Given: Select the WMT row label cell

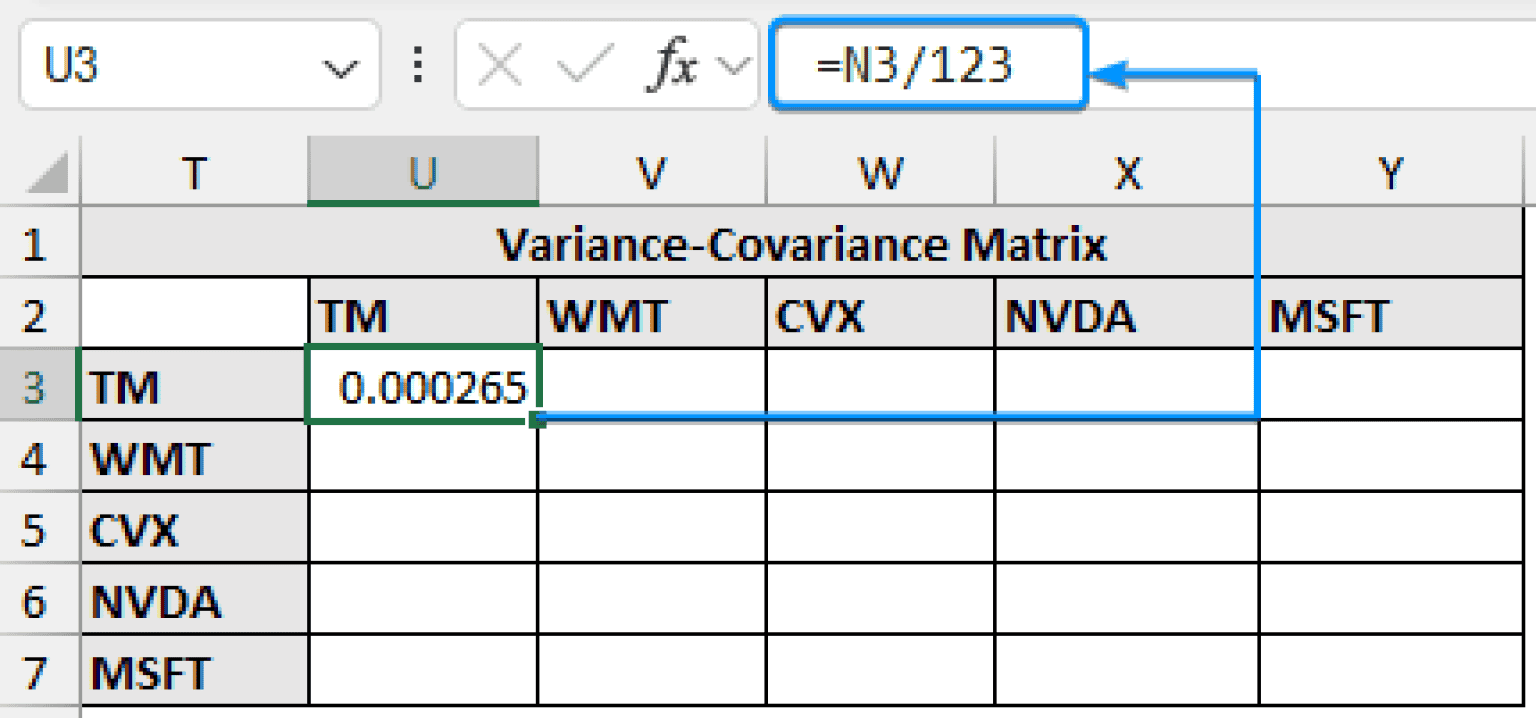Looking at the screenshot, I should [x=195, y=460].
